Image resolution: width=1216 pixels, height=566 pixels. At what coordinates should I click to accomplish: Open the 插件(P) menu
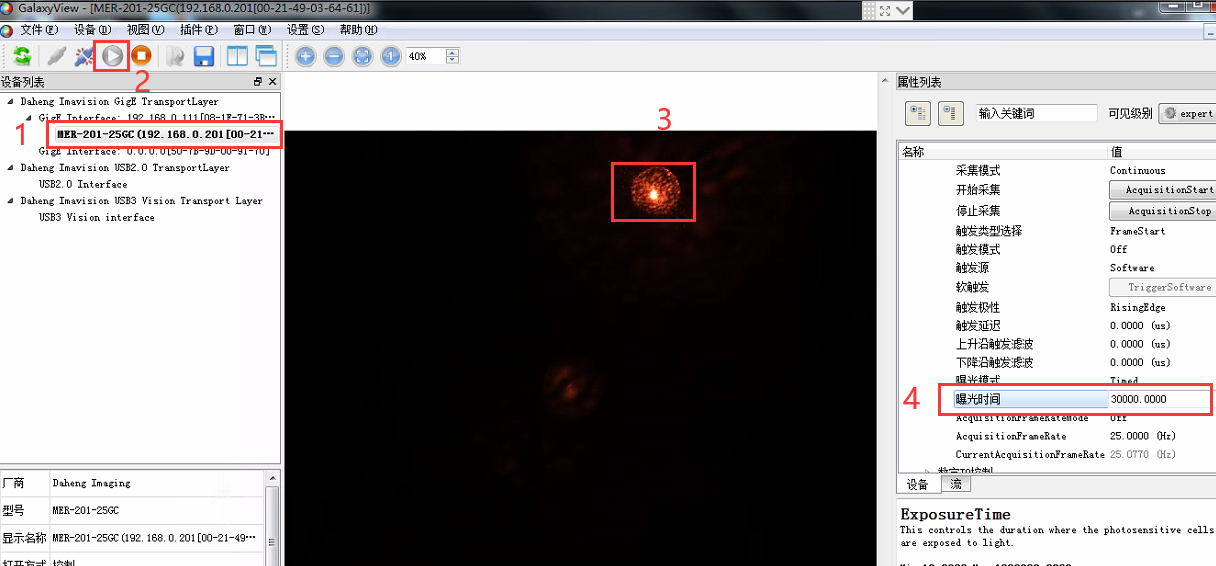198,30
